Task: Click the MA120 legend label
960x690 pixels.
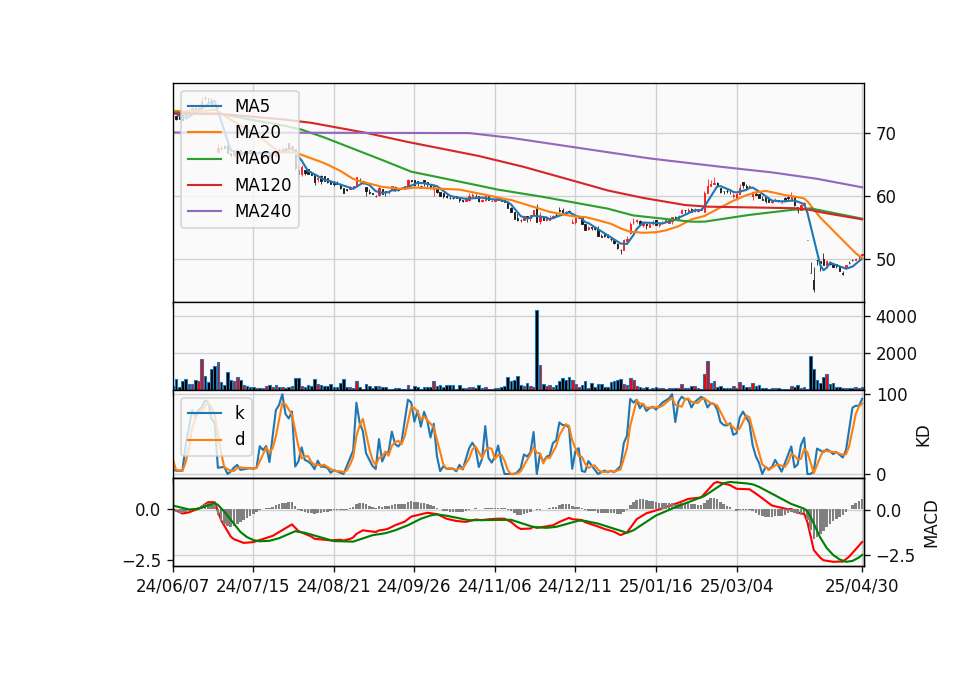Action: 263,185
